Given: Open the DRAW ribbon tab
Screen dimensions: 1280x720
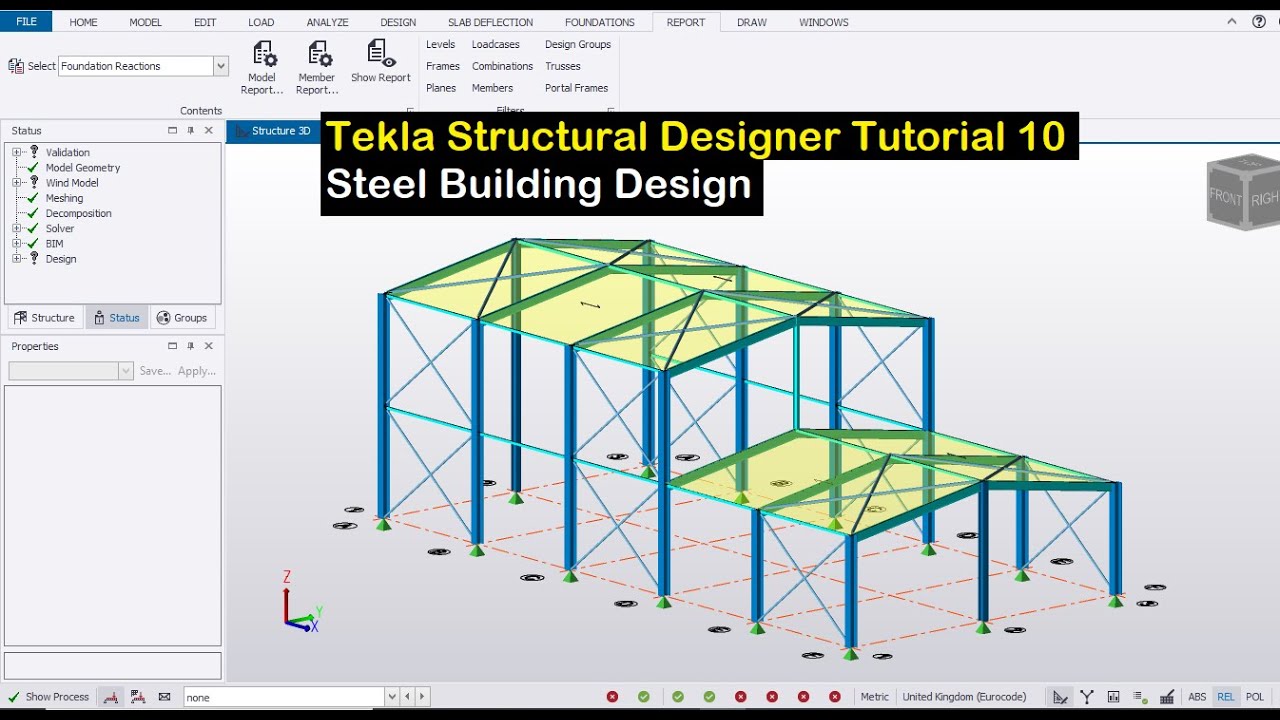Looking at the screenshot, I should pyautogui.click(x=752, y=22).
